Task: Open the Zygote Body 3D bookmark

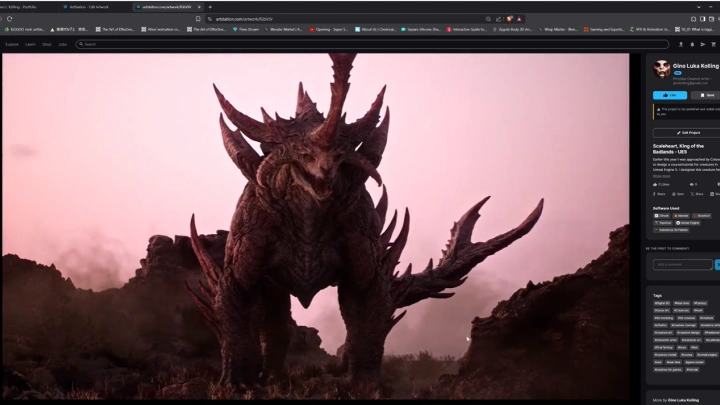Action: tap(512, 29)
